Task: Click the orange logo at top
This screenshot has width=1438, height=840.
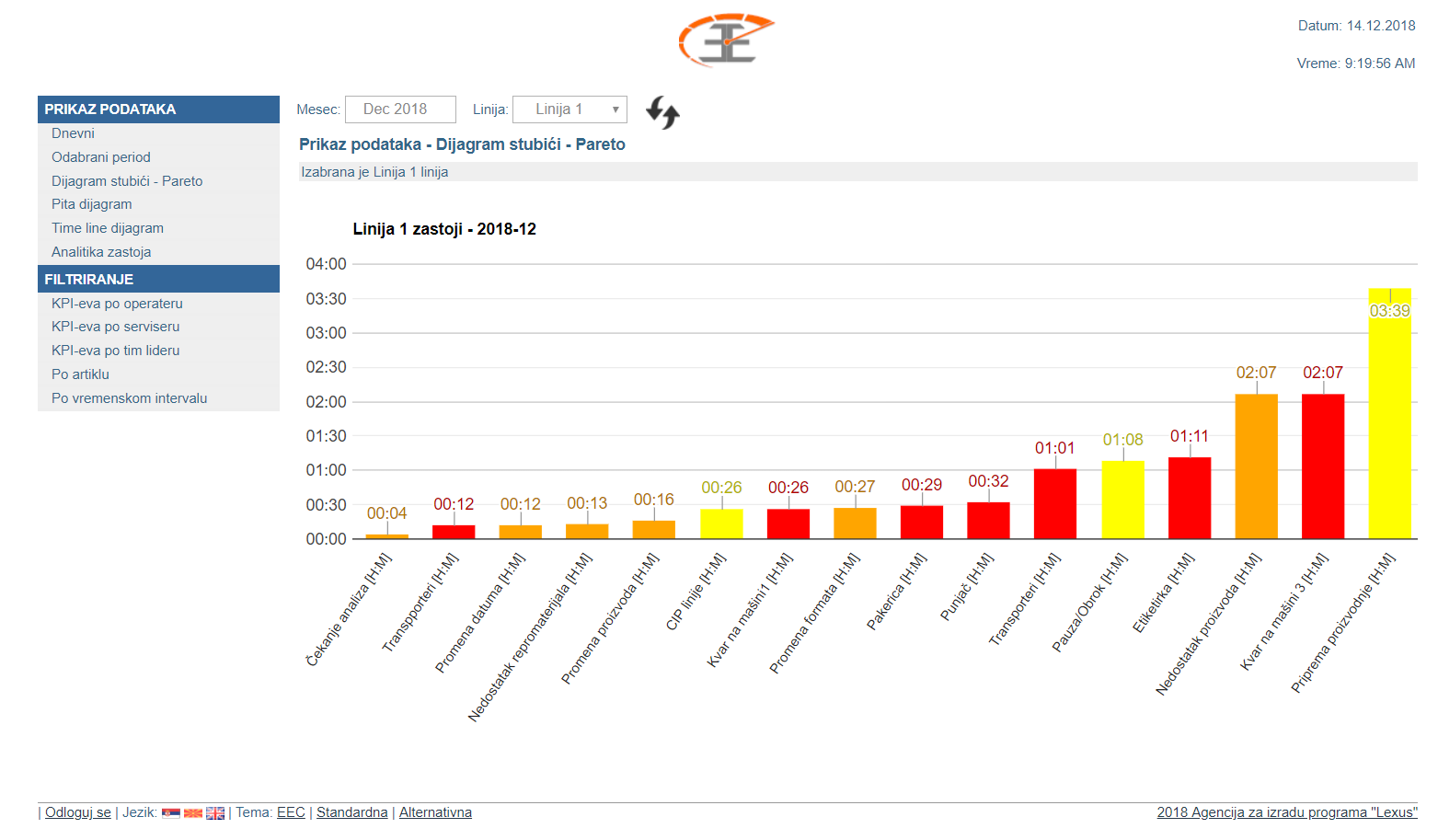Action: pyautogui.click(x=726, y=40)
